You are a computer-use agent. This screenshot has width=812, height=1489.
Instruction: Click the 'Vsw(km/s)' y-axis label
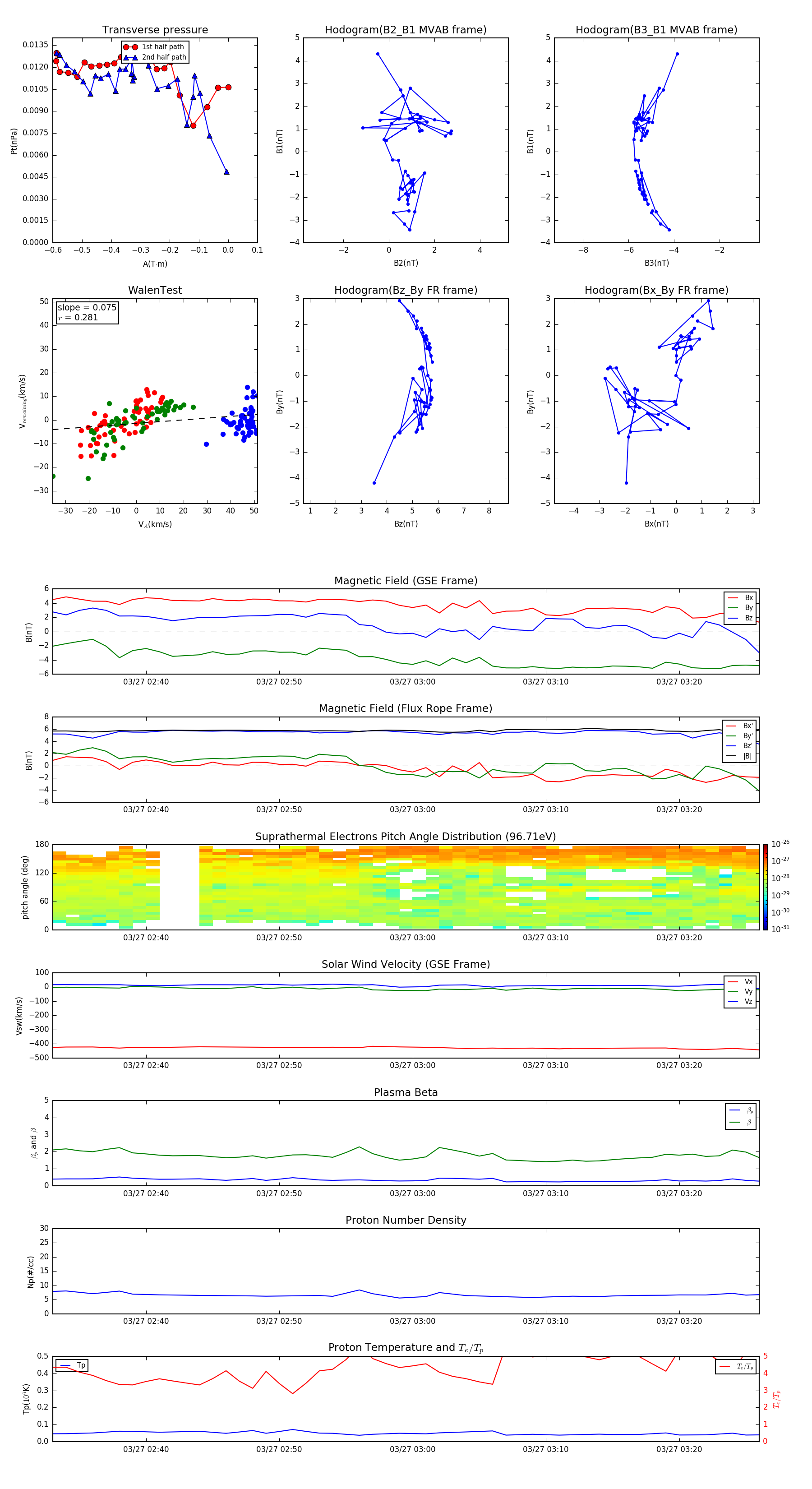19,1016
